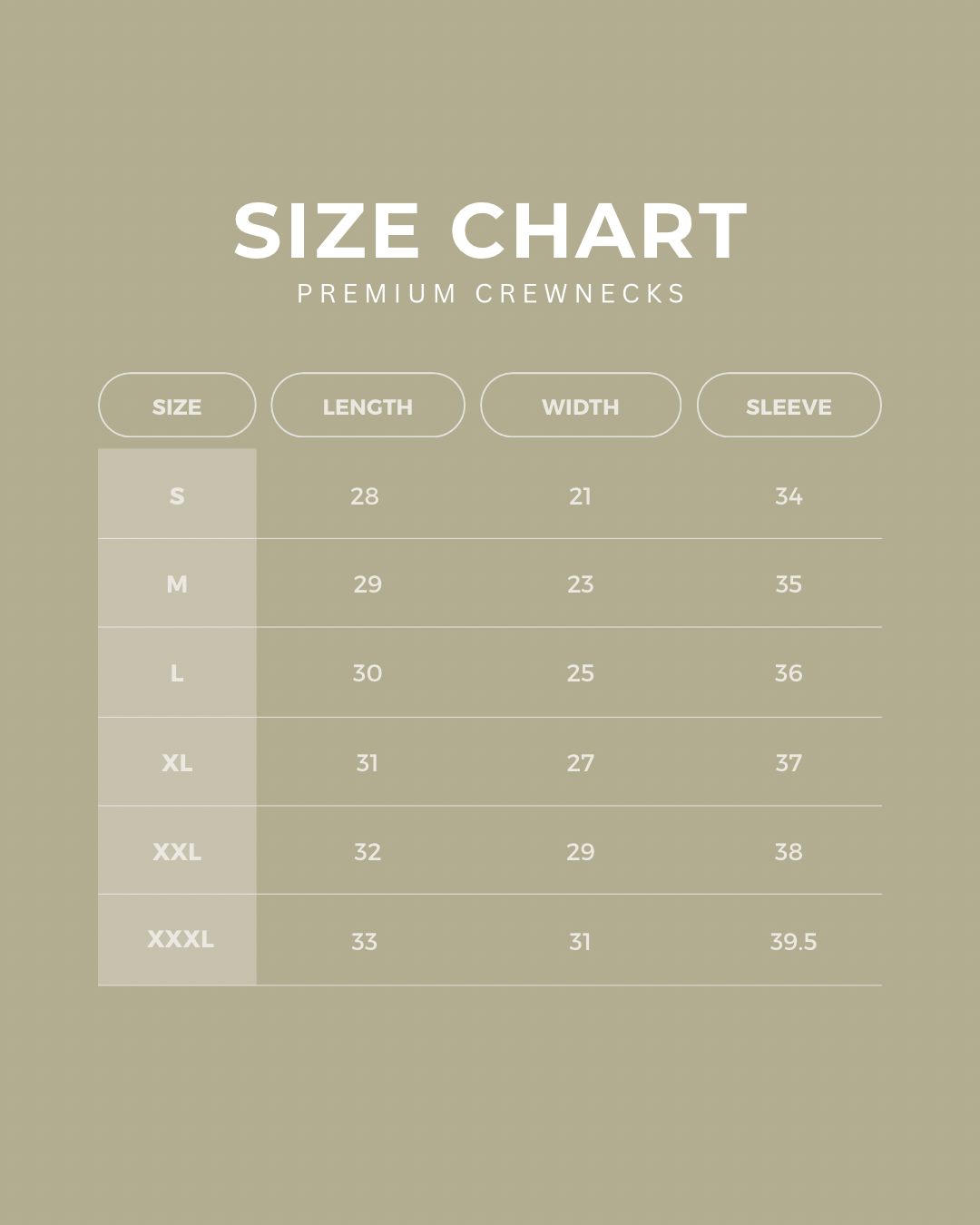Select width value 31 for size XXXL
Screen dimensions: 980x1225
click(x=580, y=942)
